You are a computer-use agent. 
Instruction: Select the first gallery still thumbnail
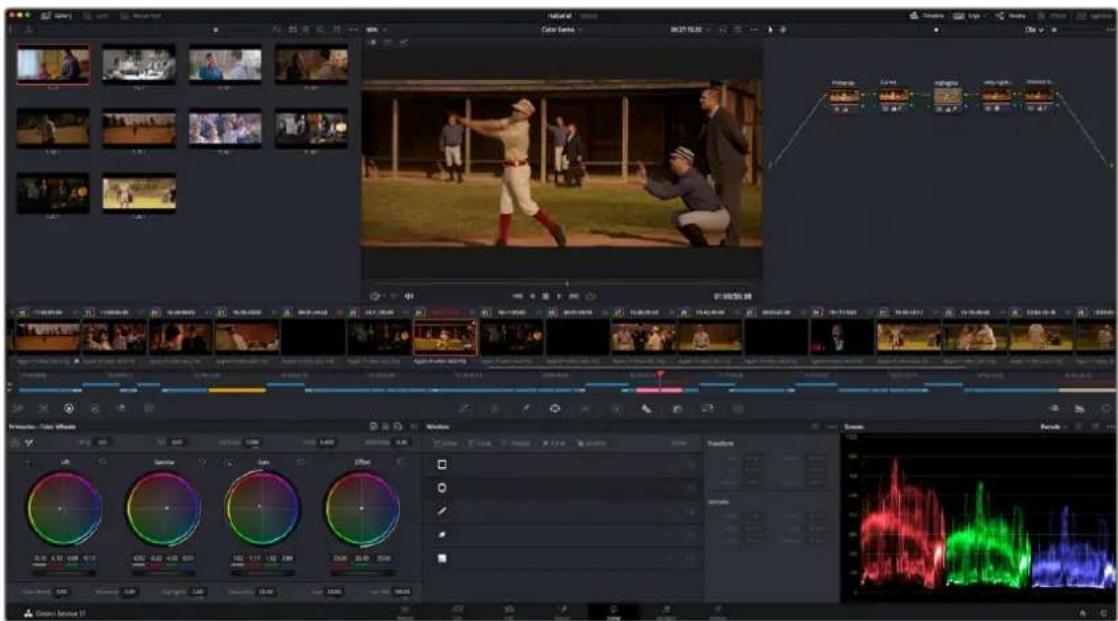53,65
